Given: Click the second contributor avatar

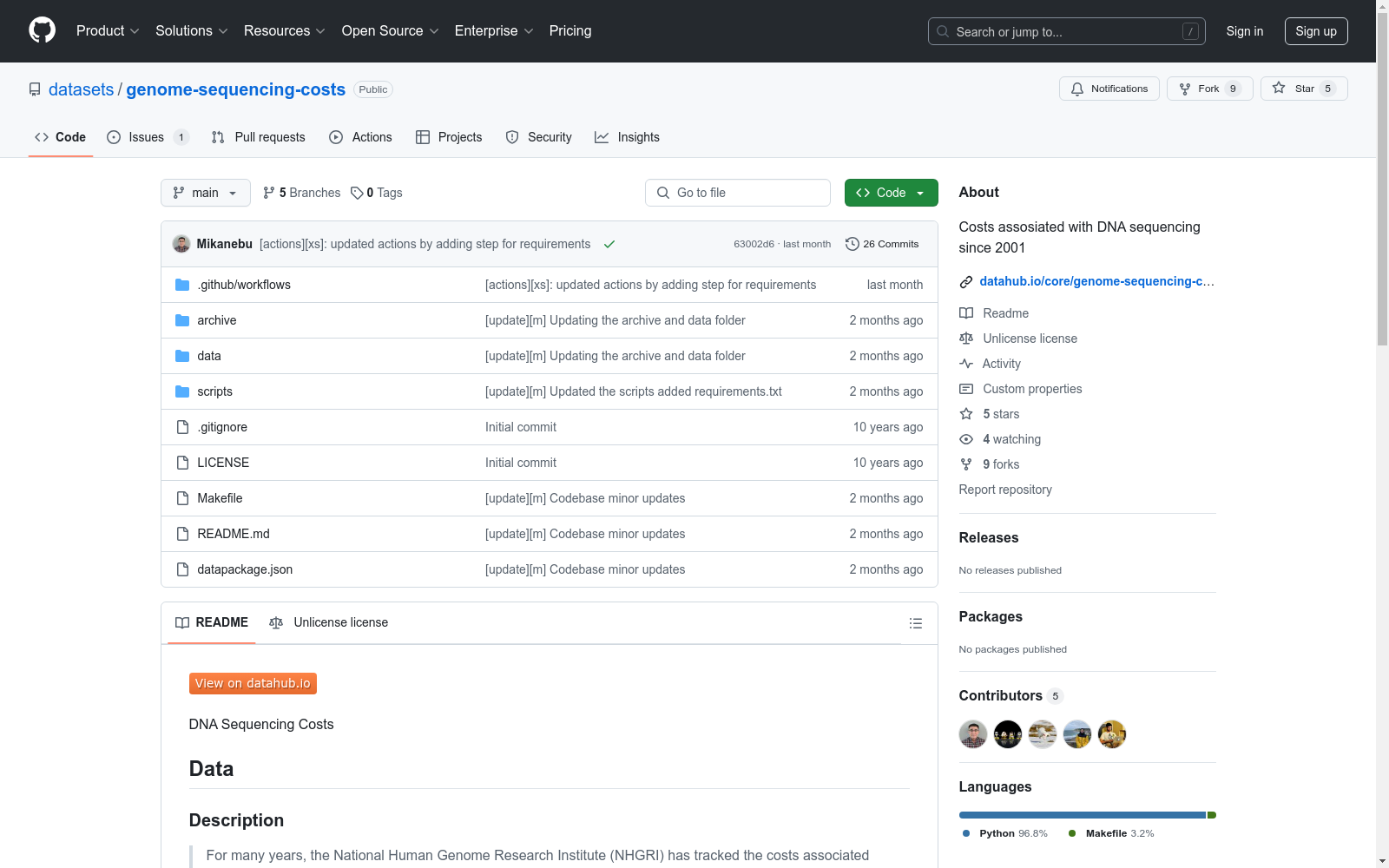Looking at the screenshot, I should (x=1008, y=734).
